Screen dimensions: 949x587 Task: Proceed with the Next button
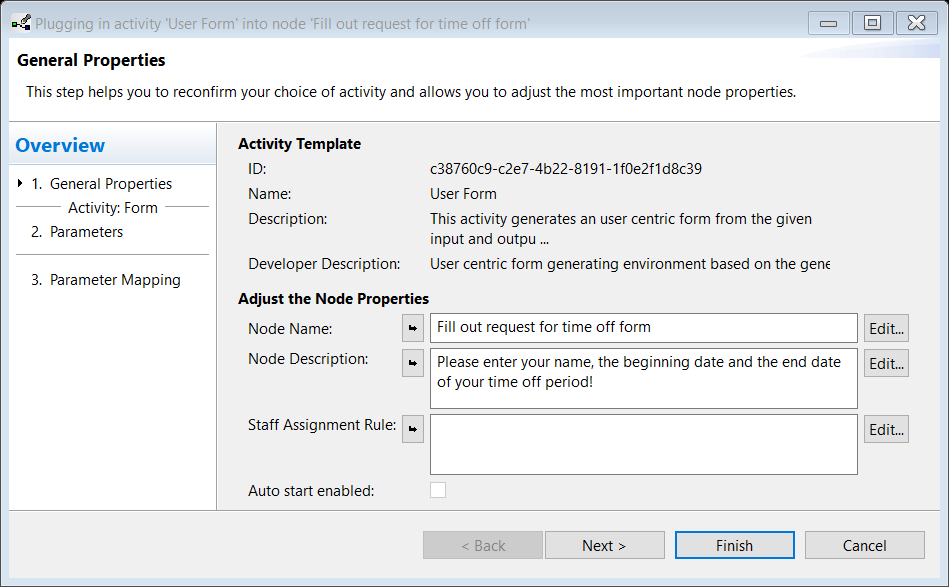605,545
